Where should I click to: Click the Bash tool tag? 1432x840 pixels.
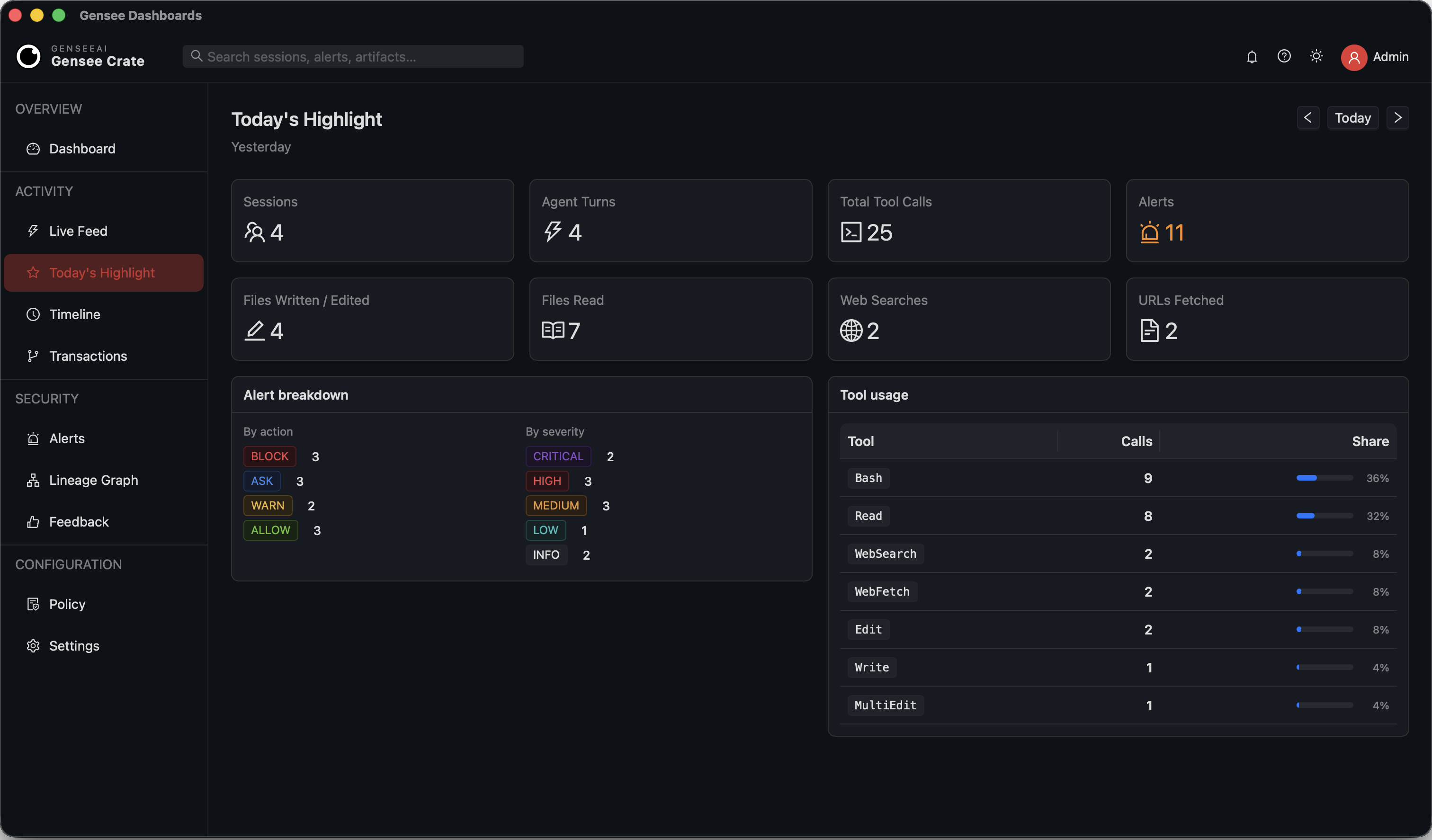(868, 478)
